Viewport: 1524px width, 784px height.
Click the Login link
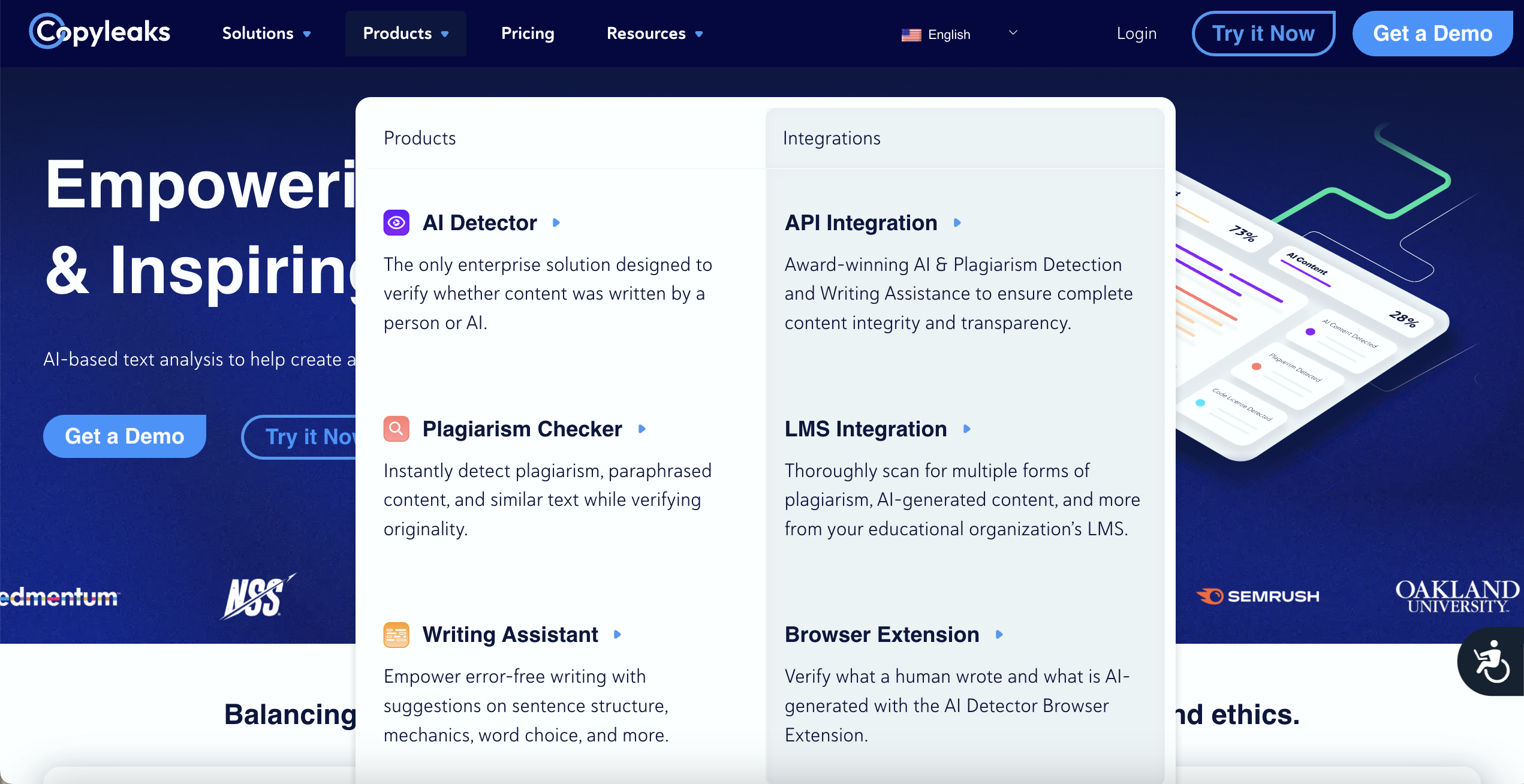(x=1136, y=34)
